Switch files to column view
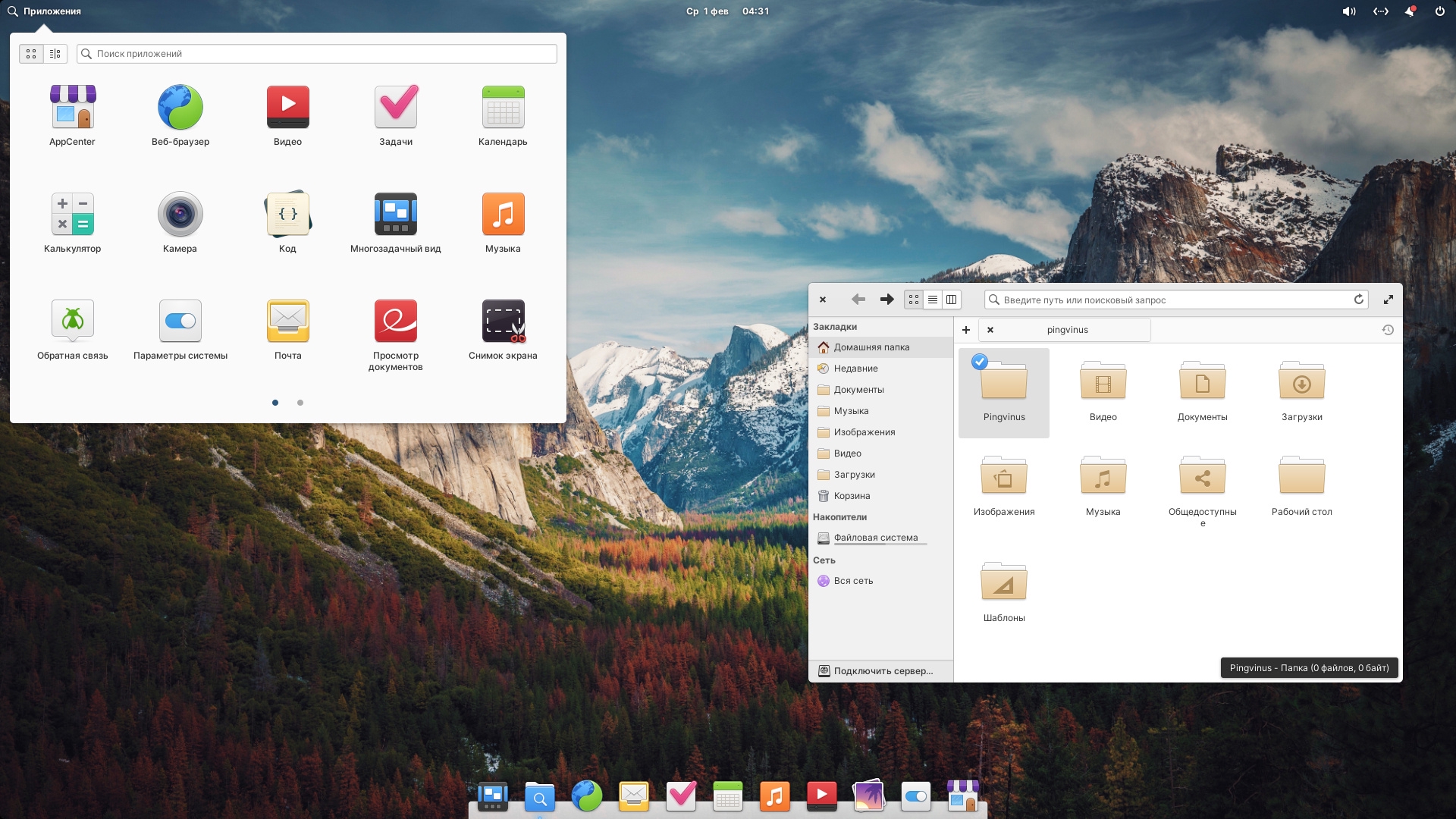1456x819 pixels. (951, 300)
